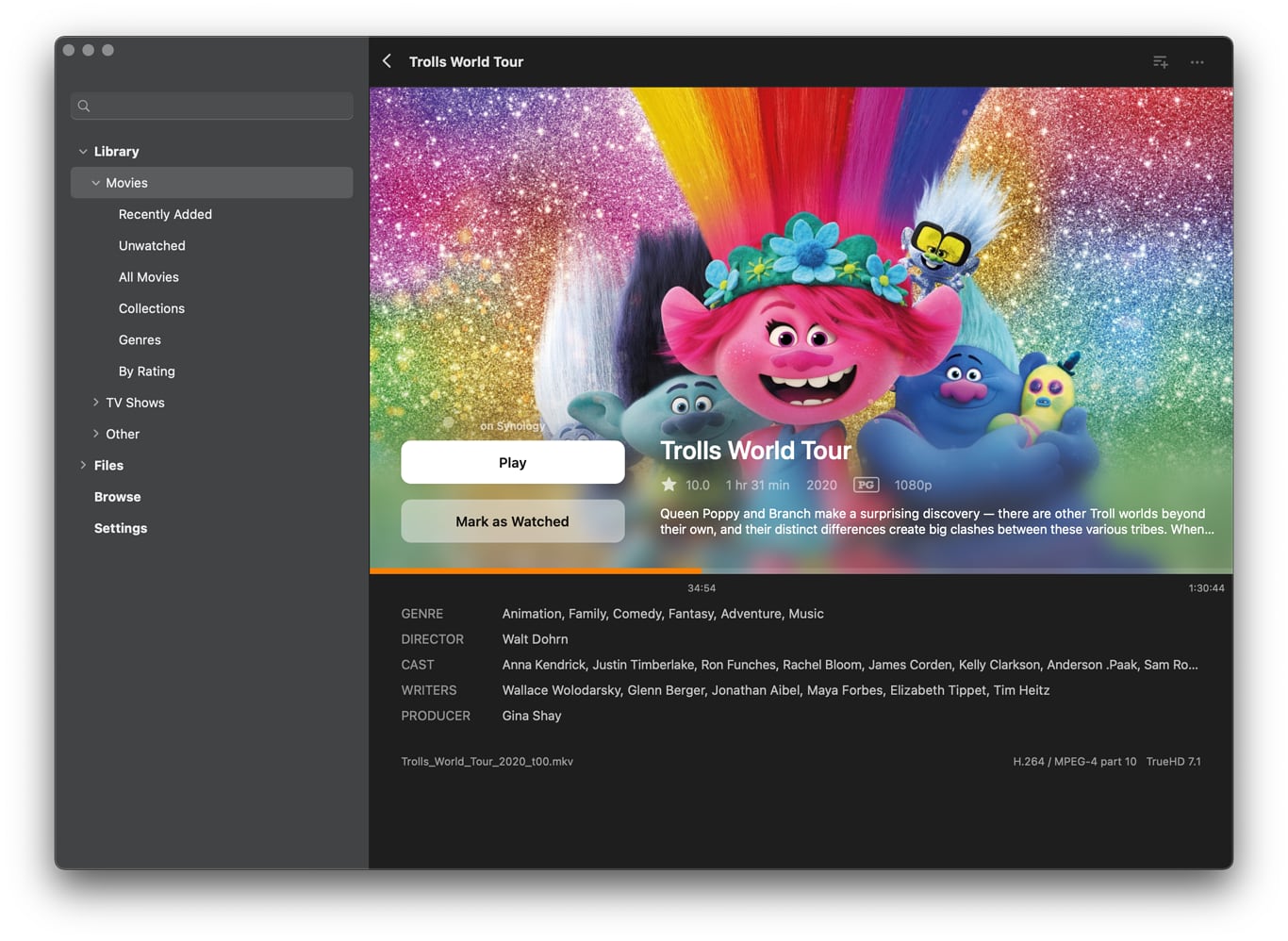Screen dimensions: 1288x941
Task: Select the TV Shows item
Action: [135, 403]
